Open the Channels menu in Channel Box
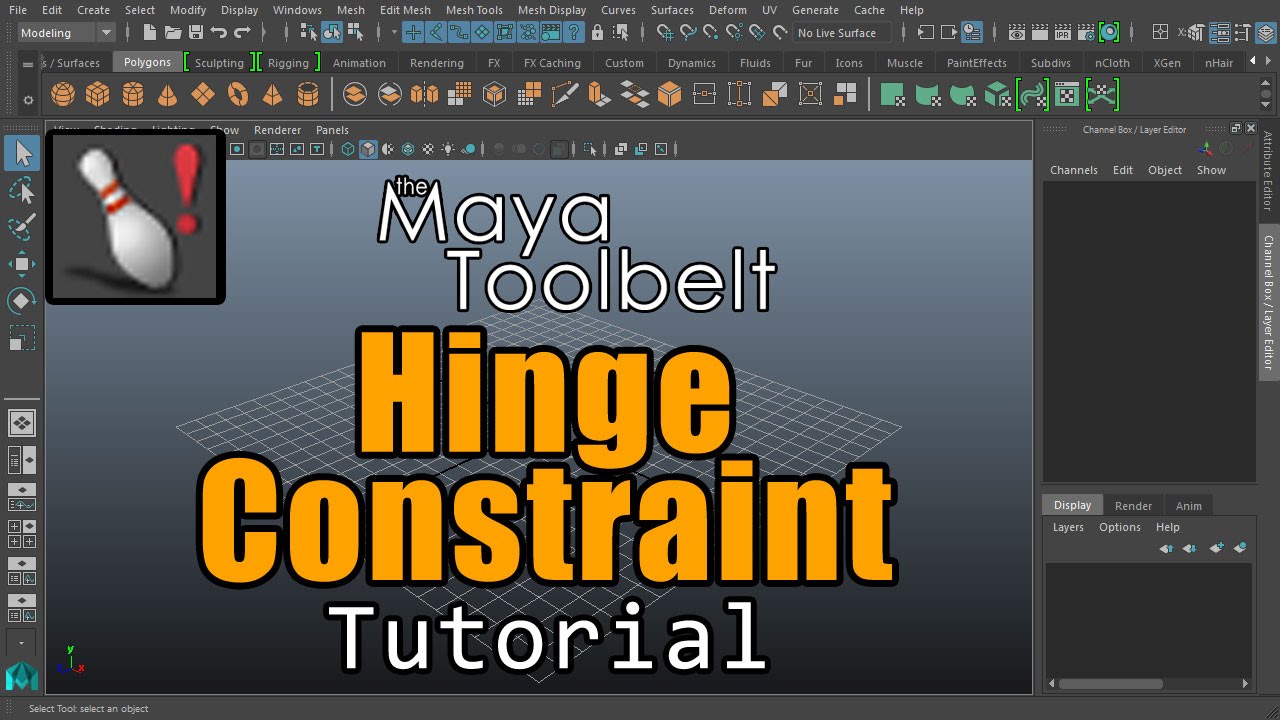The width and height of the screenshot is (1280, 720). (1074, 170)
